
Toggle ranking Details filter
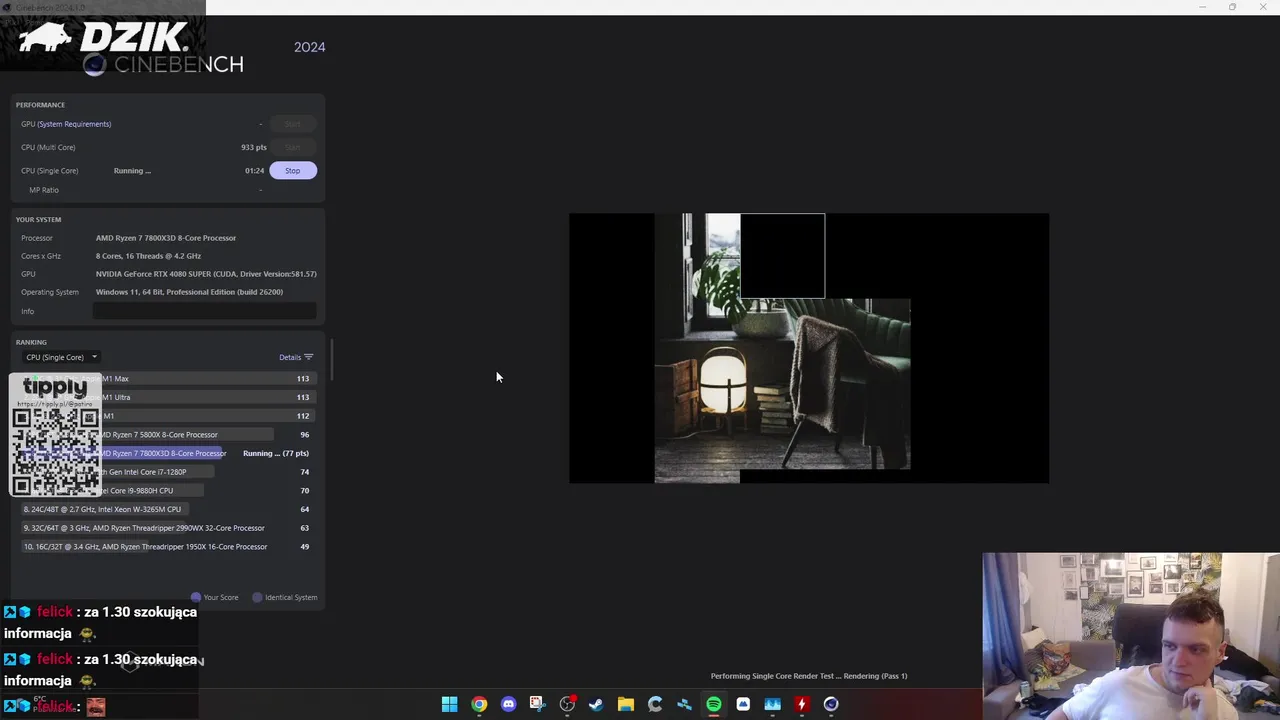(296, 357)
